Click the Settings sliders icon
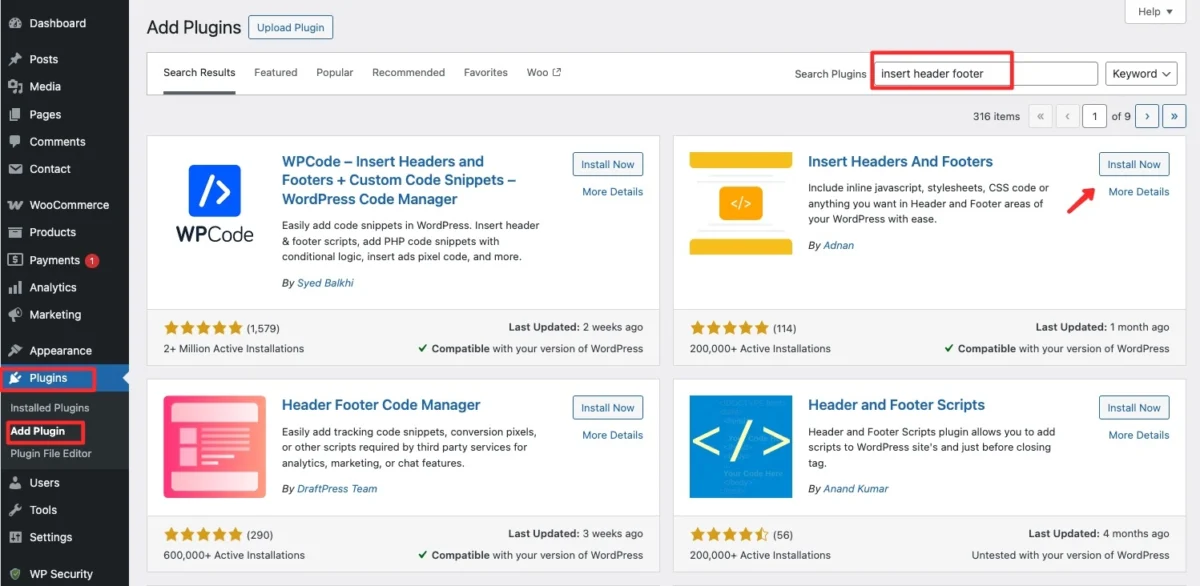The height and width of the screenshot is (586, 1200). coord(15,537)
